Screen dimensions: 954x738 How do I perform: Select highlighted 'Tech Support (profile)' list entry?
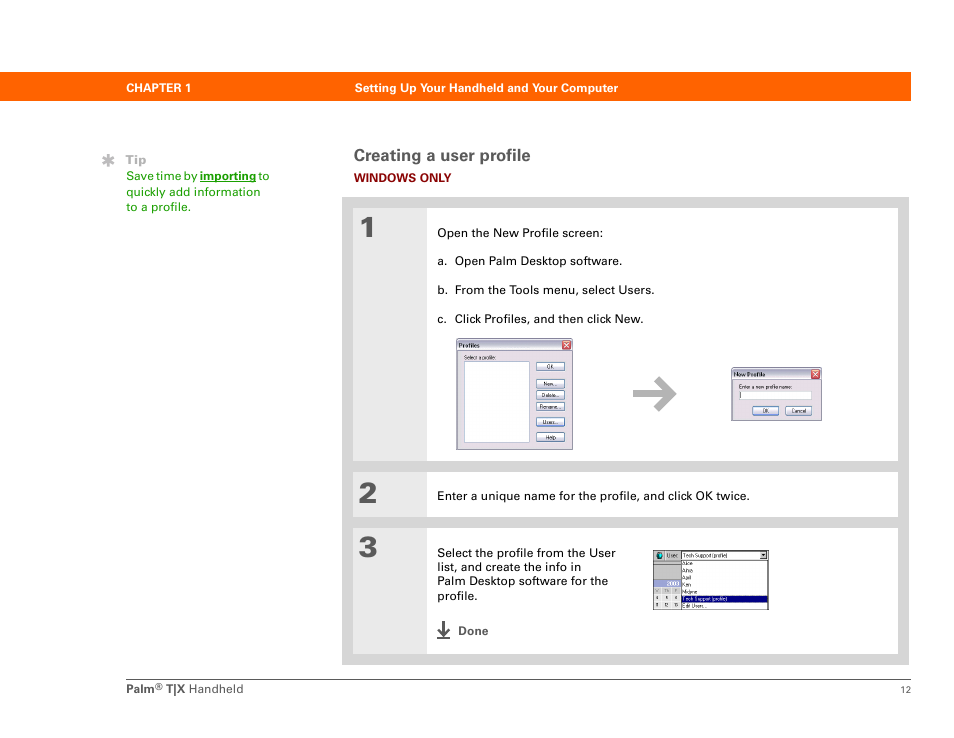[724, 599]
